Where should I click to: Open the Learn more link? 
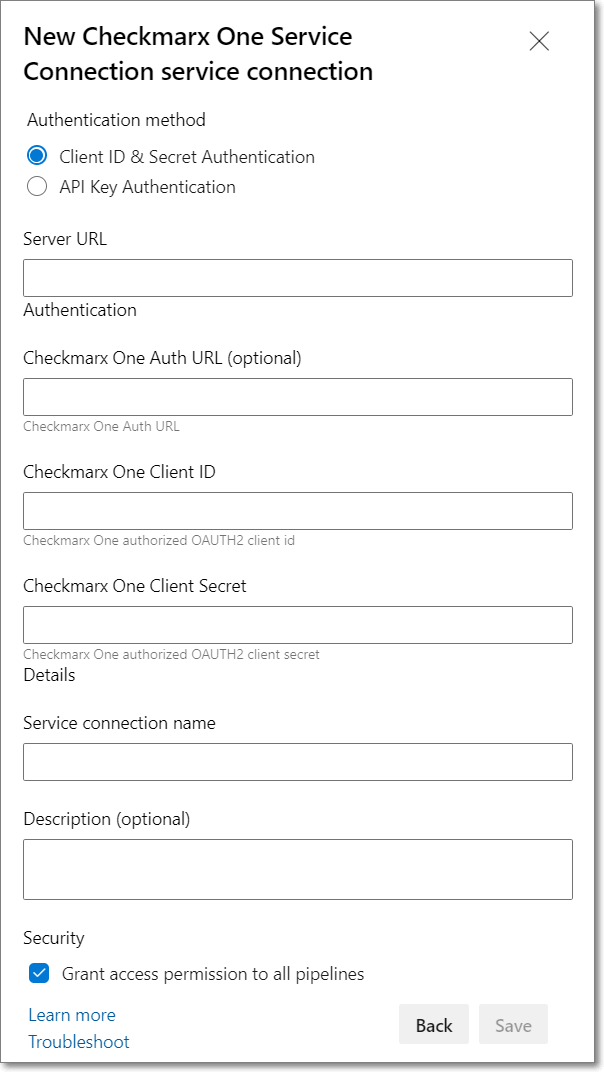point(72,1015)
